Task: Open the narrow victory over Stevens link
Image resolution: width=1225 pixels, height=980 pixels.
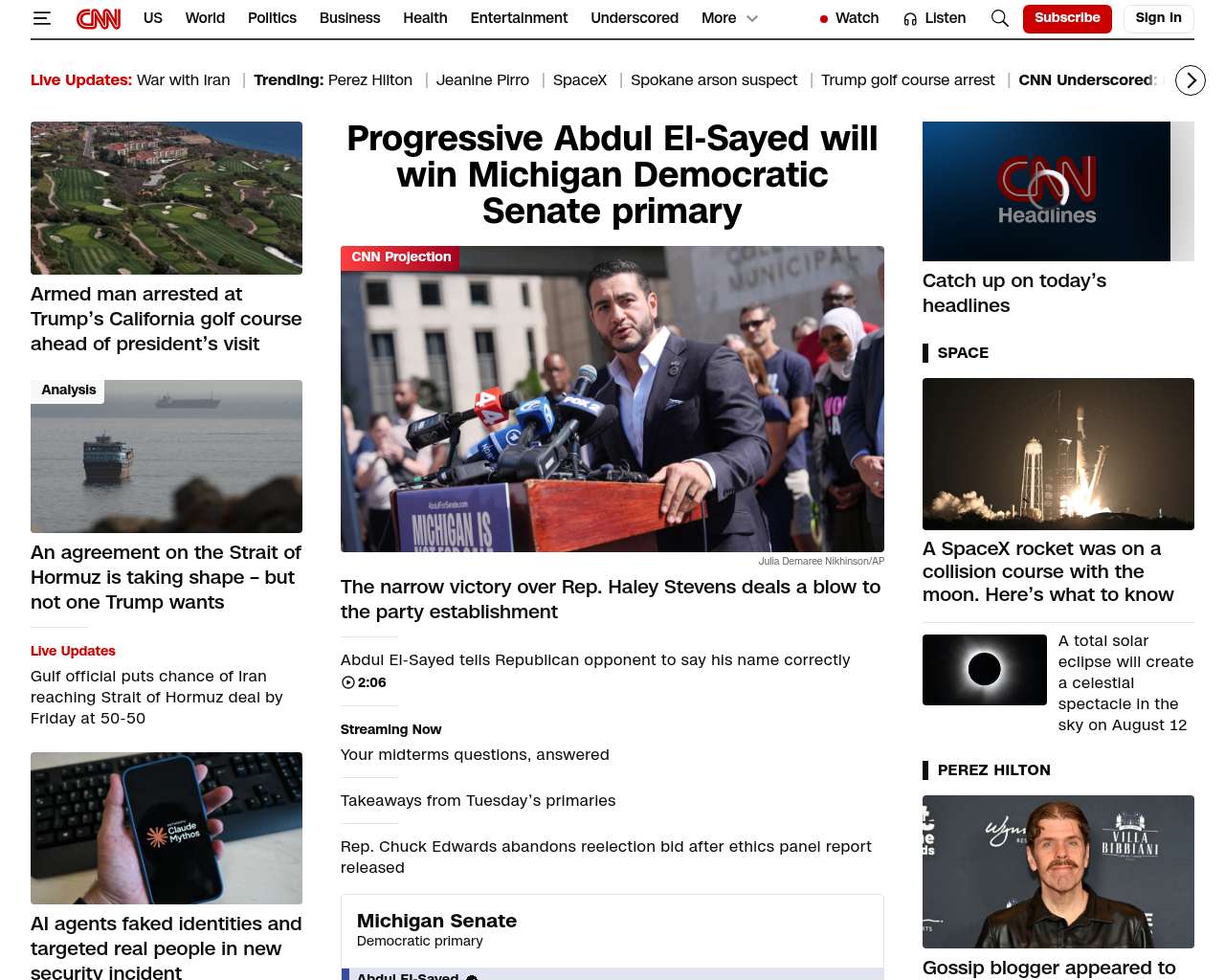Action: pos(612,599)
